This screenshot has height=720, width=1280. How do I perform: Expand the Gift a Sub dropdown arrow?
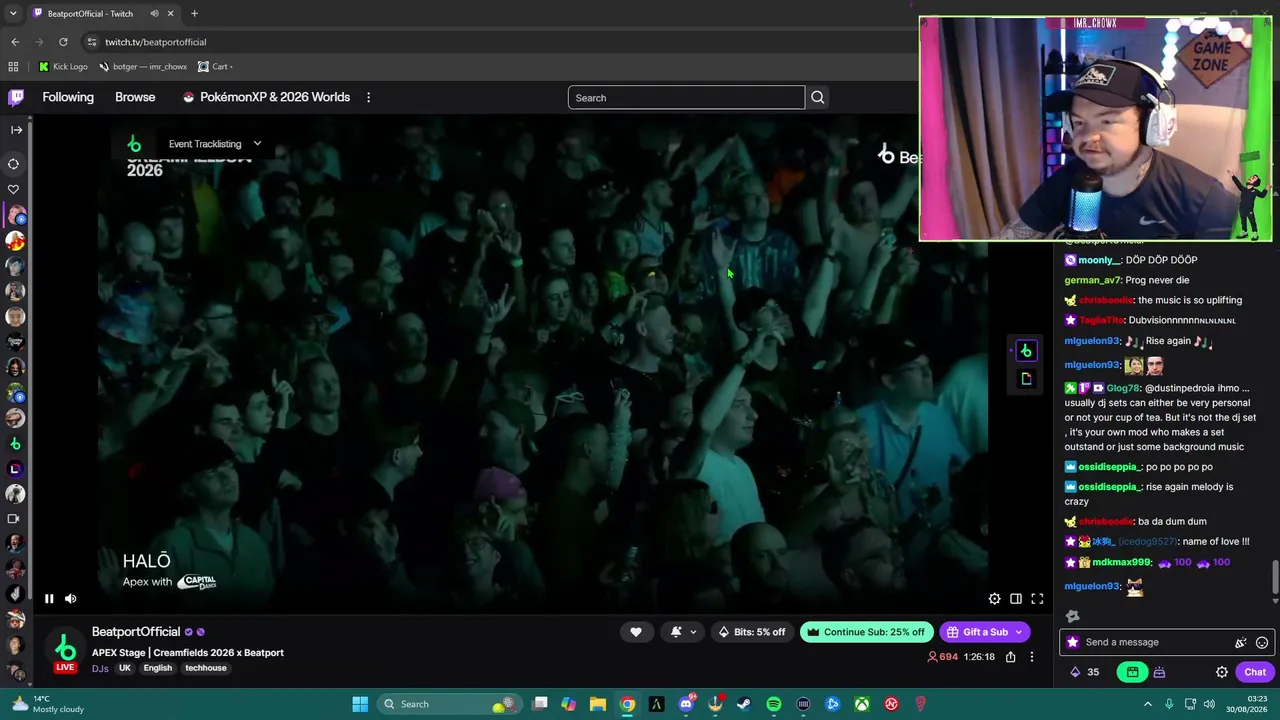click(1019, 632)
